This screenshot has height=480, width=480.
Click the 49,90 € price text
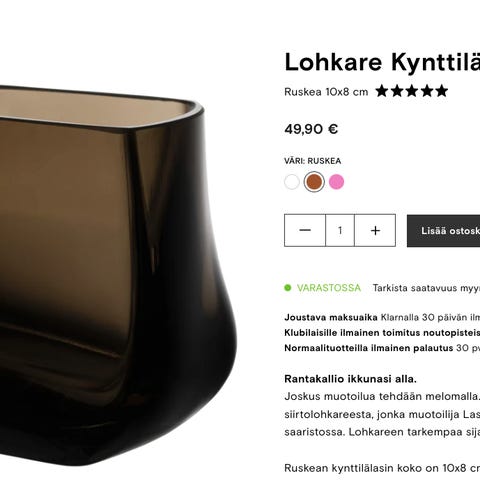[x=311, y=129]
